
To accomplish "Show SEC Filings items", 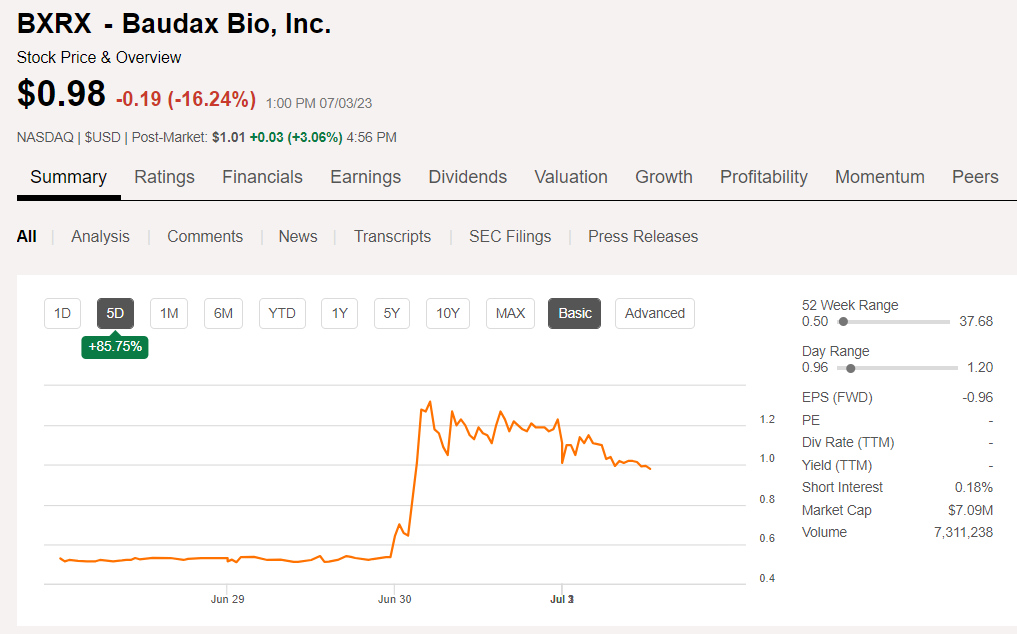I will (510, 236).
